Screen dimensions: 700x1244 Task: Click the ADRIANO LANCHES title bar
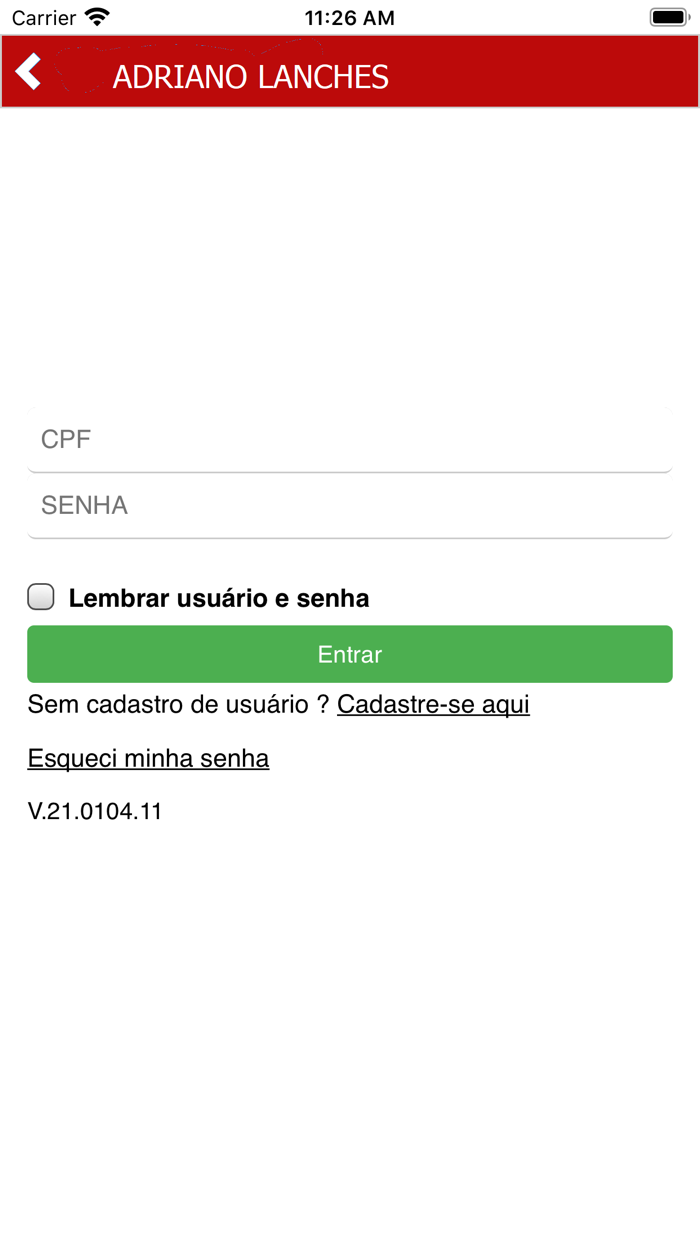click(x=249, y=75)
